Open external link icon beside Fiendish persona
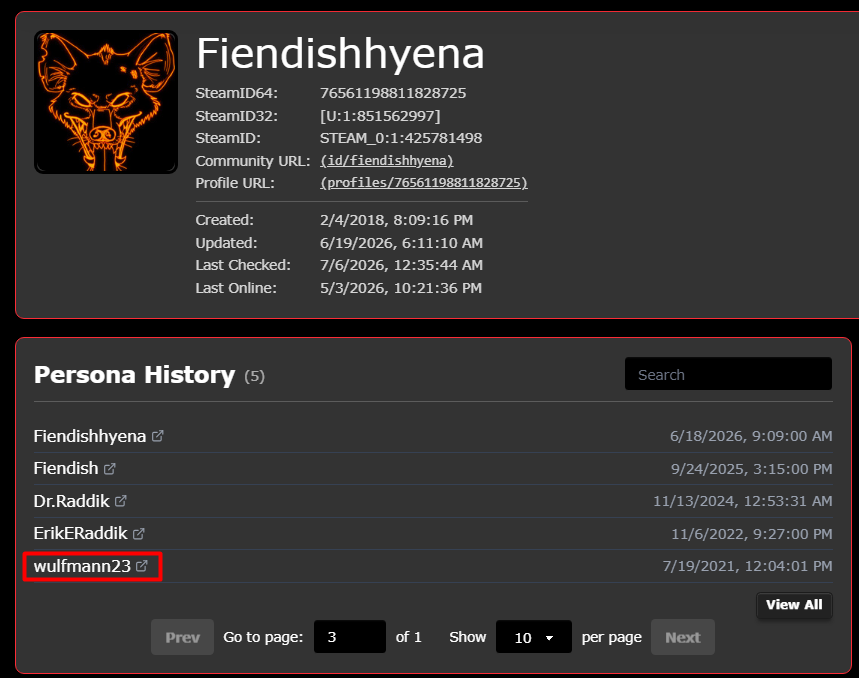 tap(110, 469)
